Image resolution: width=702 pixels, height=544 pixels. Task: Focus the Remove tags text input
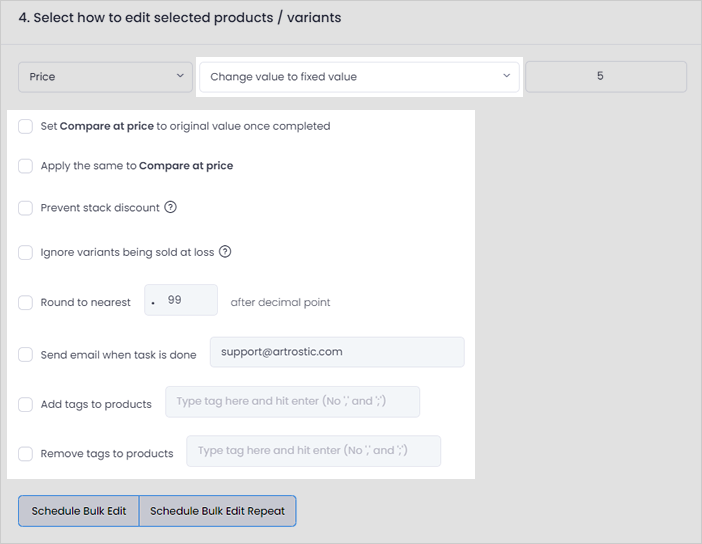(313, 451)
